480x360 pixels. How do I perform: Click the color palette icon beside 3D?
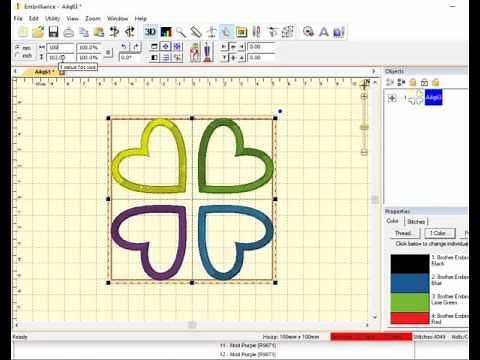click(166, 32)
